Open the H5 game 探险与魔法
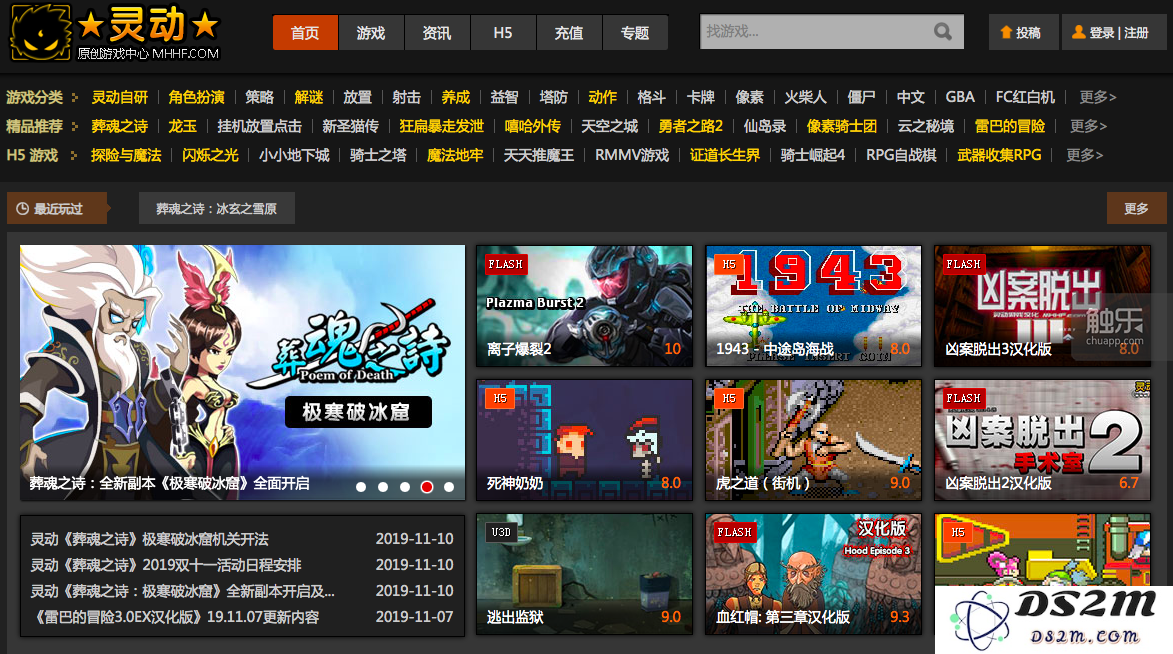The image size is (1173, 654). tap(126, 156)
